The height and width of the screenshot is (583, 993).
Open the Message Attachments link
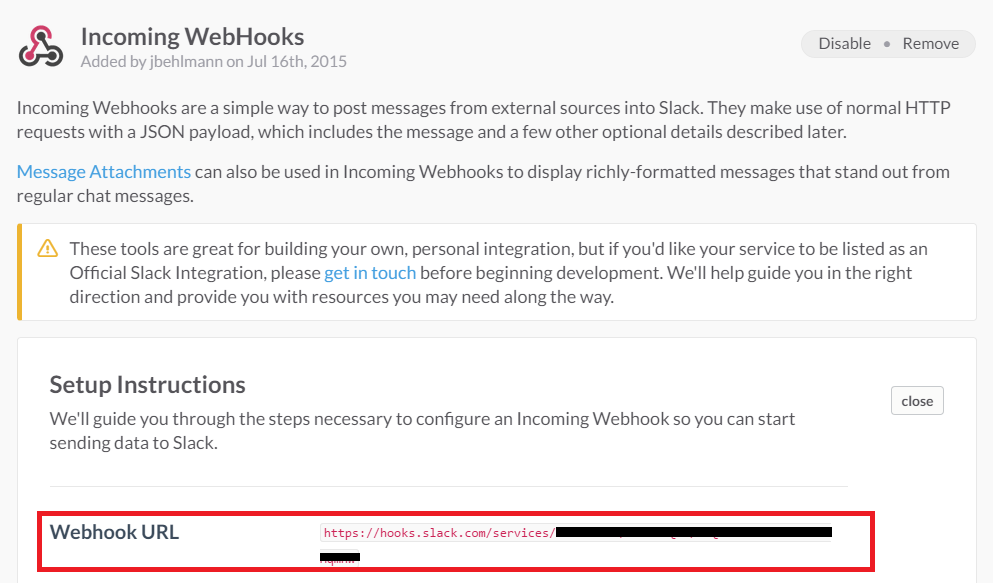click(x=103, y=172)
